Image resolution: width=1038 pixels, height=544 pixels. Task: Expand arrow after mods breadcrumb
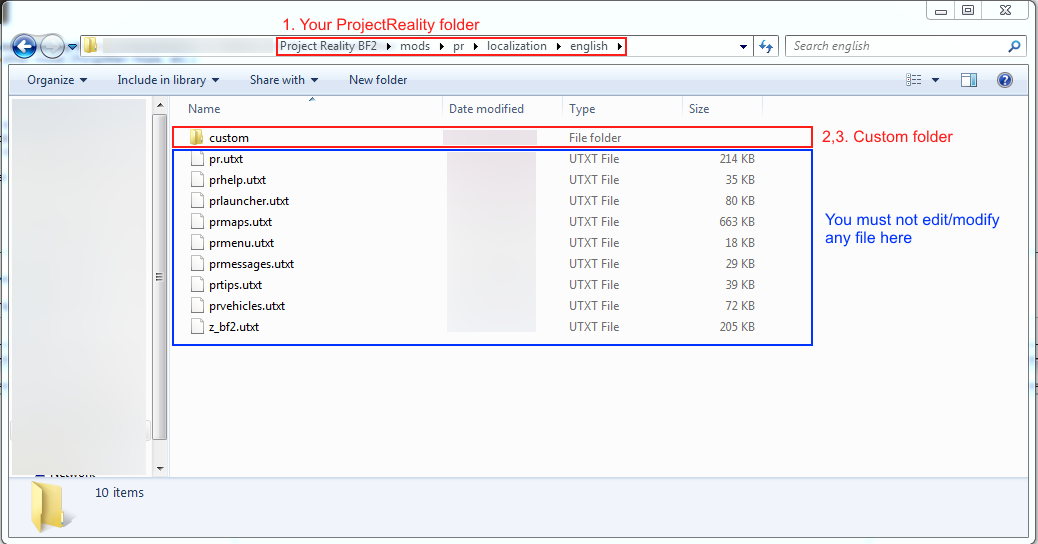442,46
